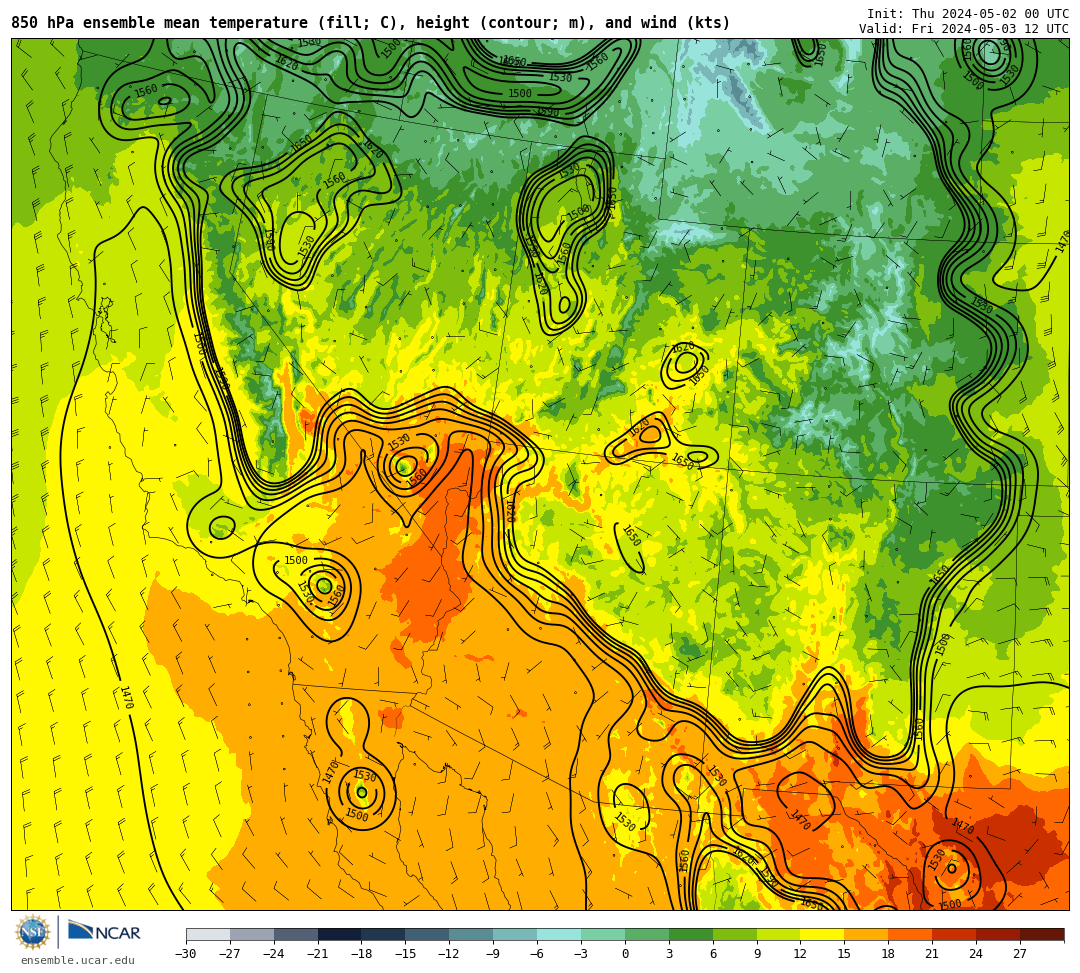The height and width of the screenshot is (973, 1080).
Task: Pick the gray -27 to -24 color swatch
Action: (x=252, y=934)
